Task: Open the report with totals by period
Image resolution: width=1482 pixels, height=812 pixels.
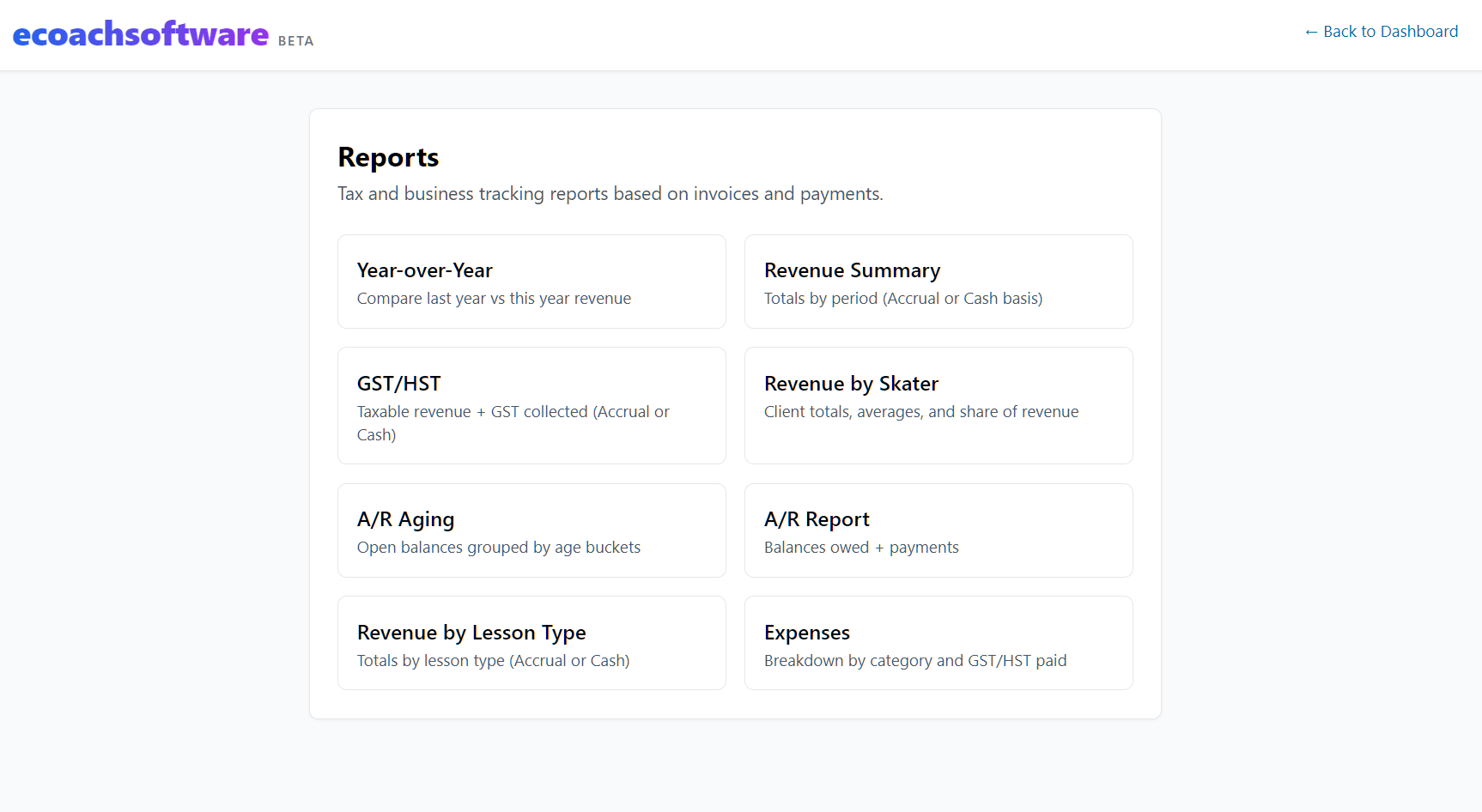Action: 938,282
